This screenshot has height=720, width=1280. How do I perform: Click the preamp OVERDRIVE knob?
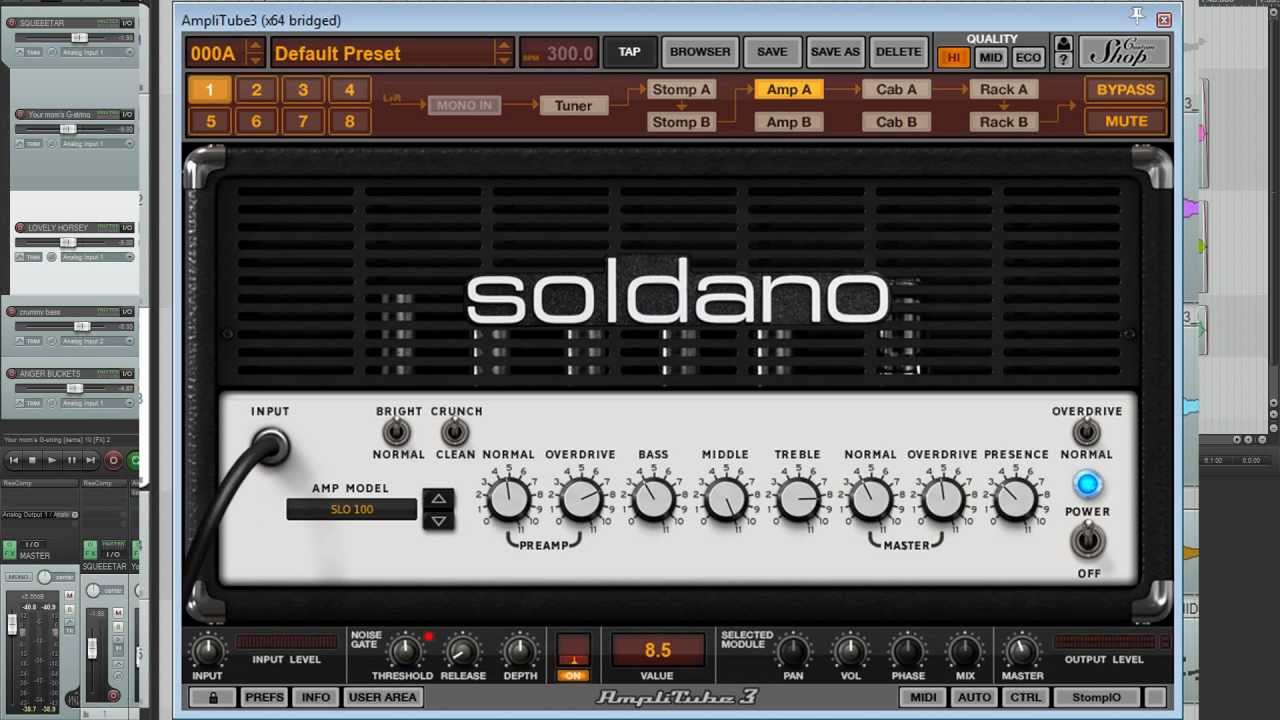(580, 499)
